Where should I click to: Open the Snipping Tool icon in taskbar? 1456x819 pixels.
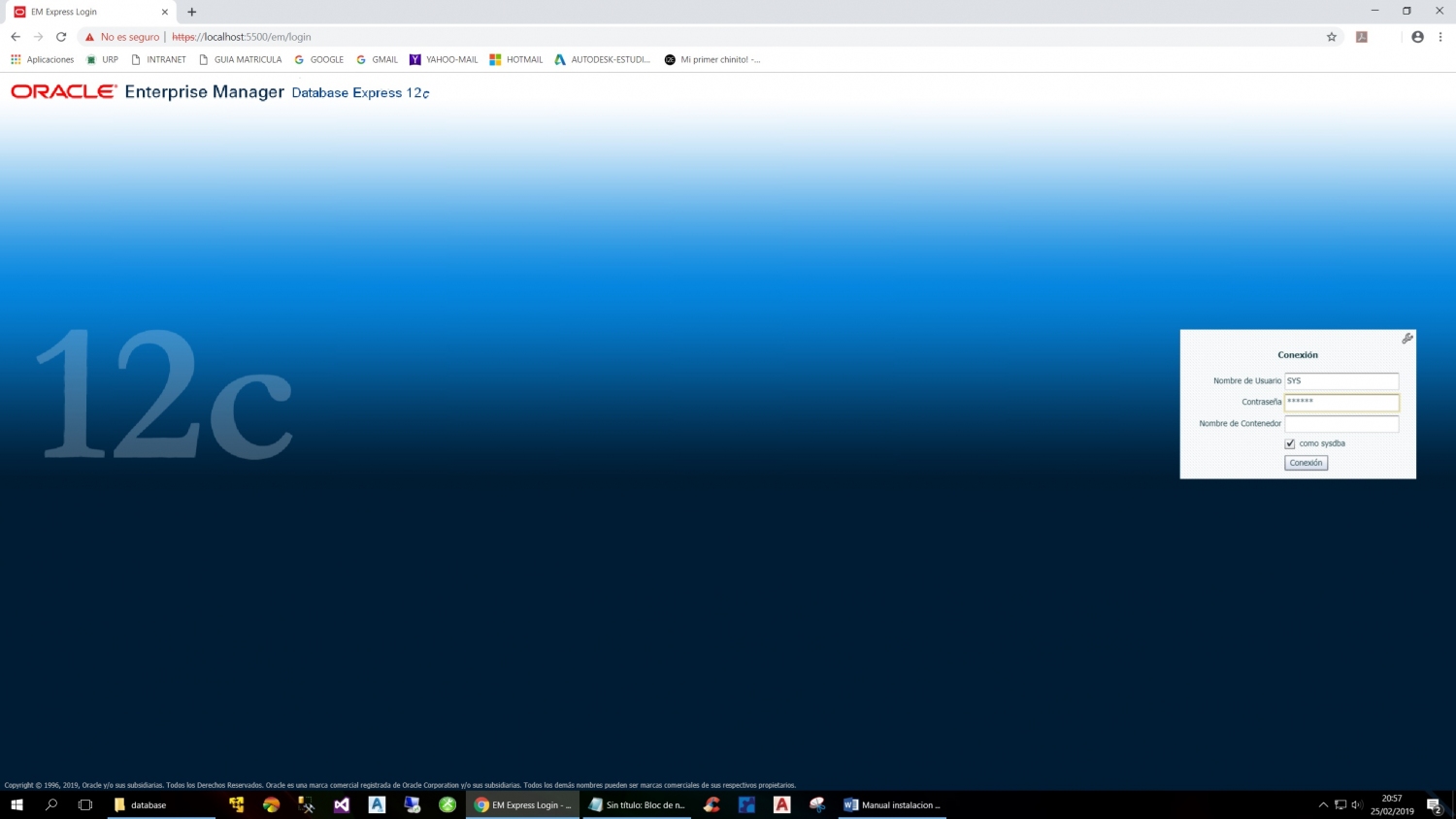tap(817, 804)
